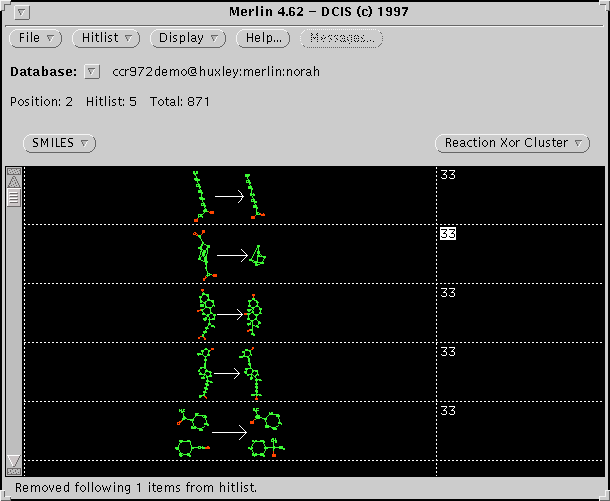
Task: Click the vertical scrollbar thumb
Action: [x=14, y=197]
